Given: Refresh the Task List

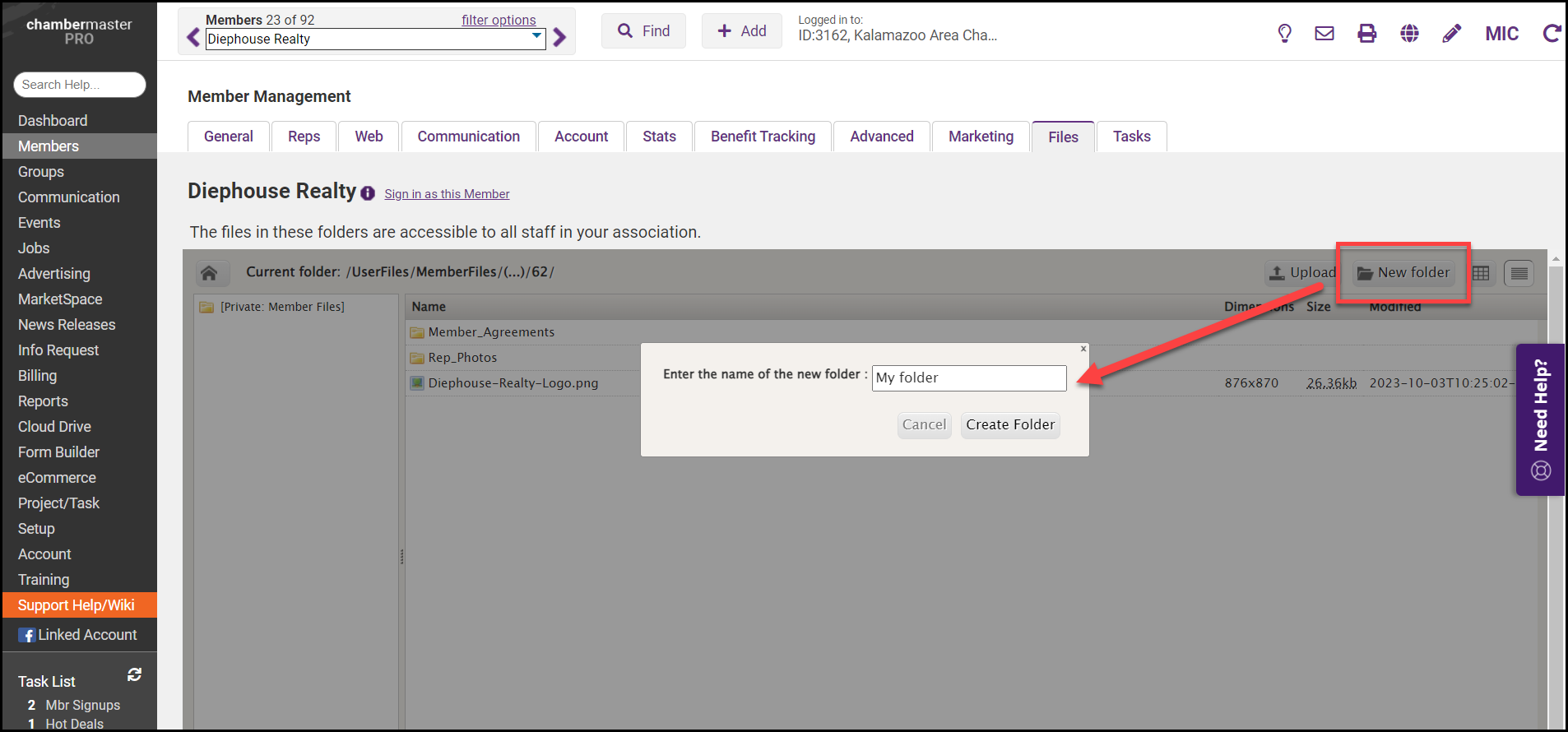Looking at the screenshot, I should [x=135, y=674].
